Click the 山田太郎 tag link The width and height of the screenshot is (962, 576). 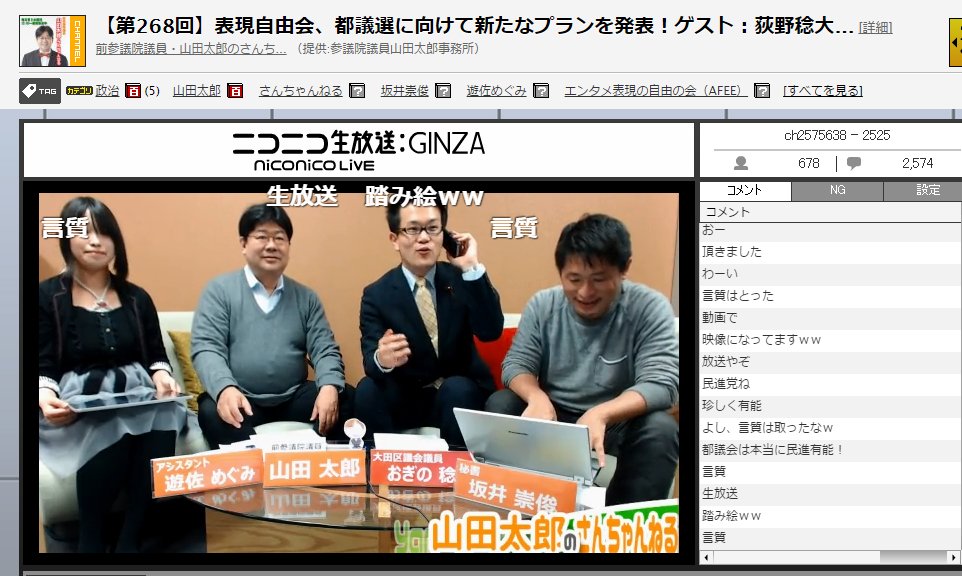click(x=197, y=91)
